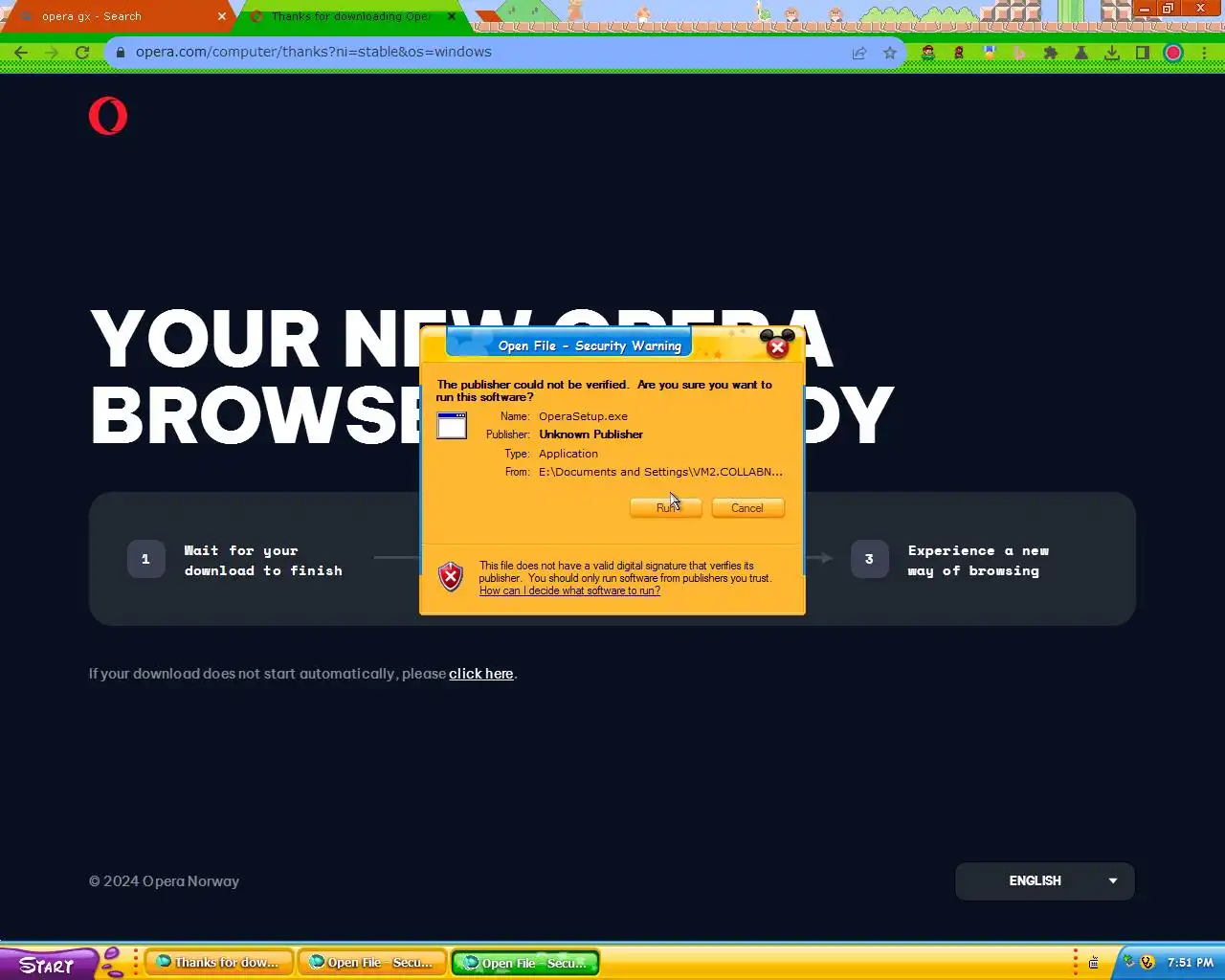Bookmark this page with the star icon

point(890,53)
